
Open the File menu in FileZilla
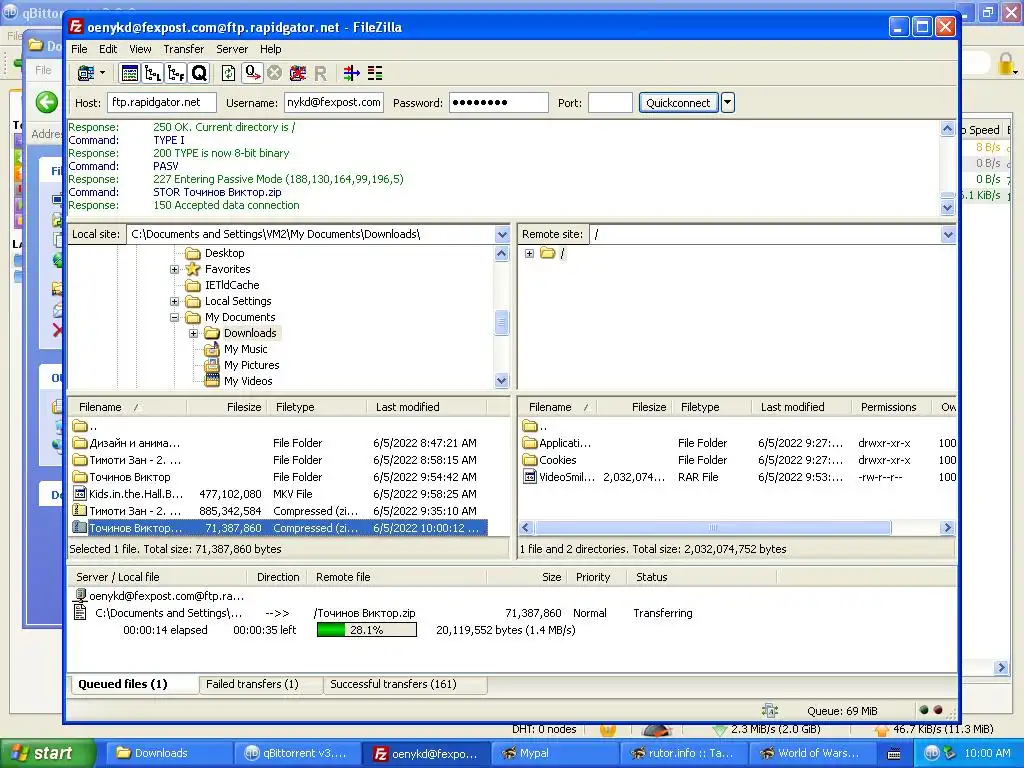pos(79,49)
